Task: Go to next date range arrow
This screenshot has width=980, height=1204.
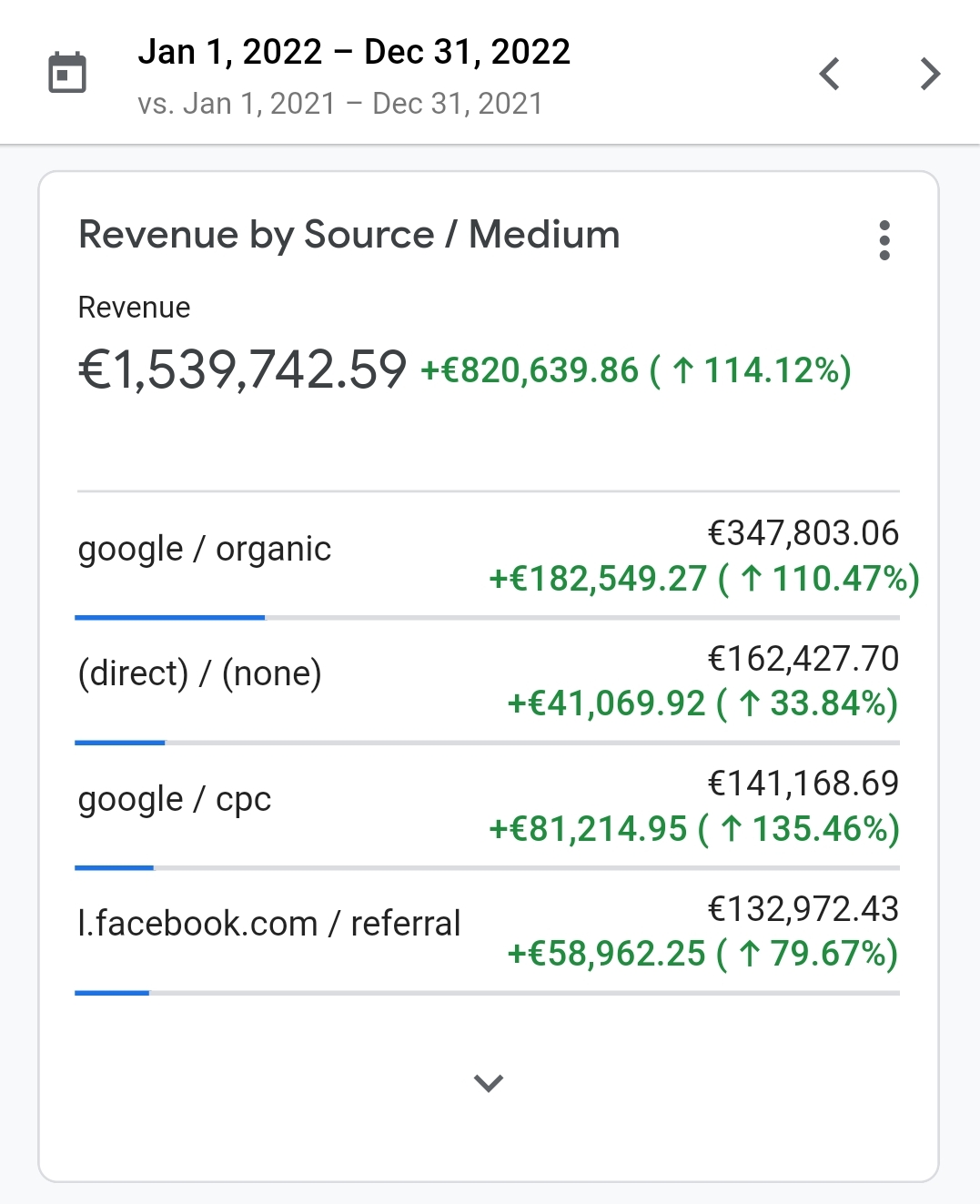Action: click(929, 74)
